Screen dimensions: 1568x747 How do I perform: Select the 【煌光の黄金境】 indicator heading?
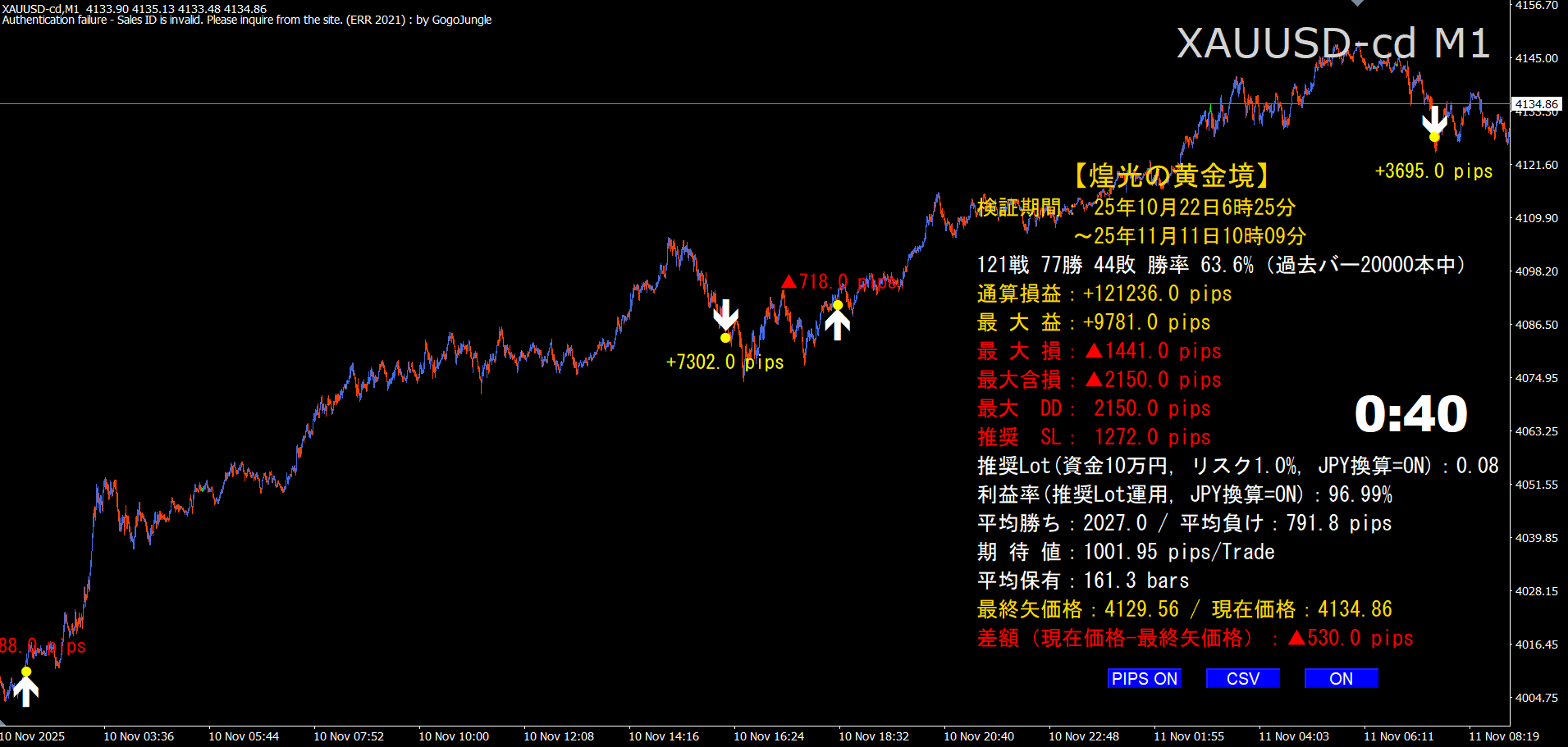pyautogui.click(x=1172, y=175)
